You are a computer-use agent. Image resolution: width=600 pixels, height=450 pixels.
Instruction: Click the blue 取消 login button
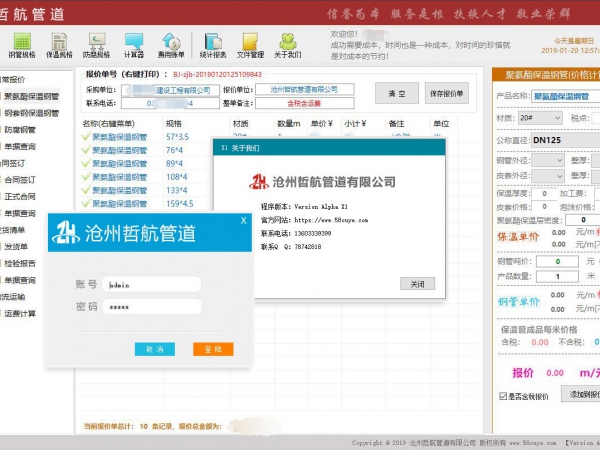point(155,349)
